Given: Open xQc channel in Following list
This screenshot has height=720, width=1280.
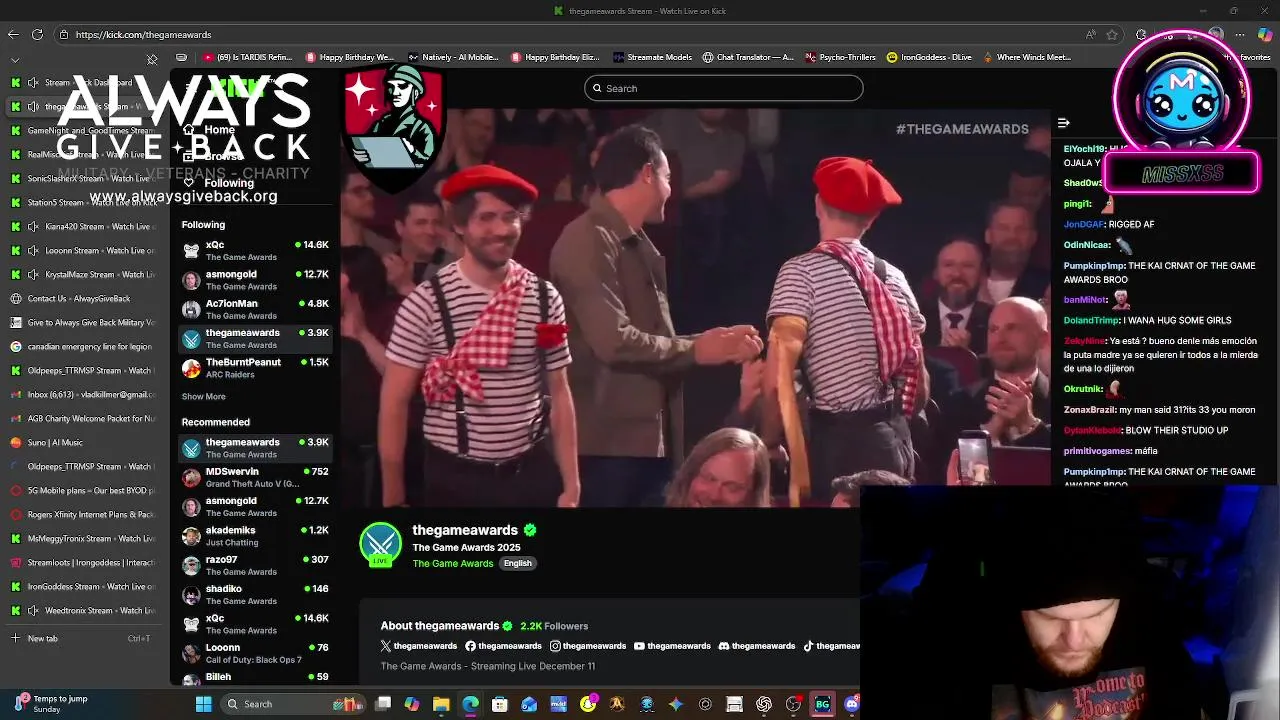Looking at the screenshot, I should pos(255,251).
